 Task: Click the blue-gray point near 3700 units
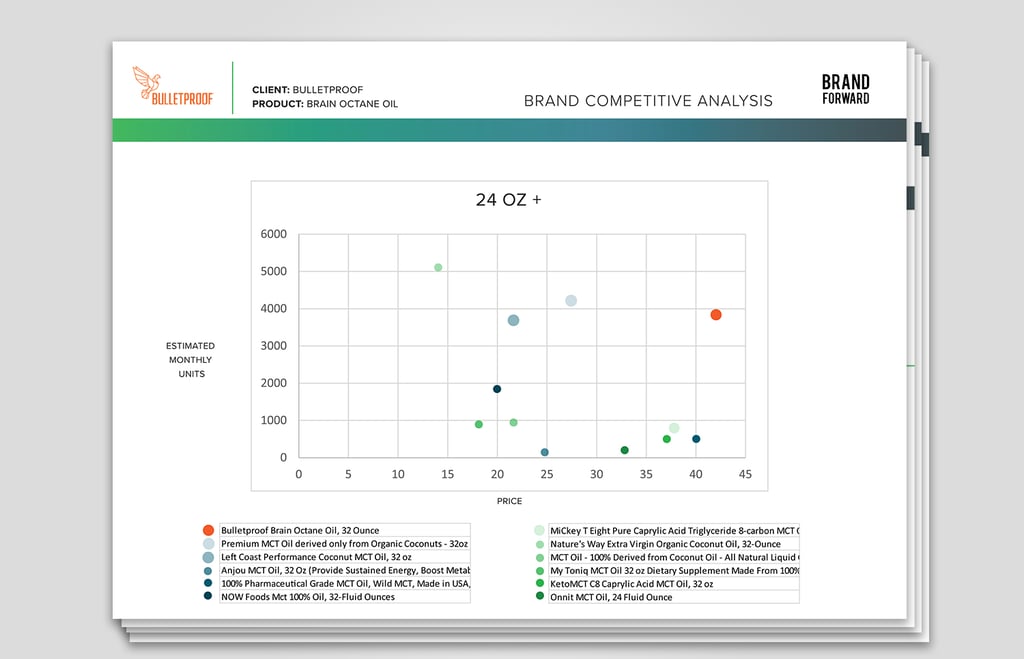tap(513, 320)
